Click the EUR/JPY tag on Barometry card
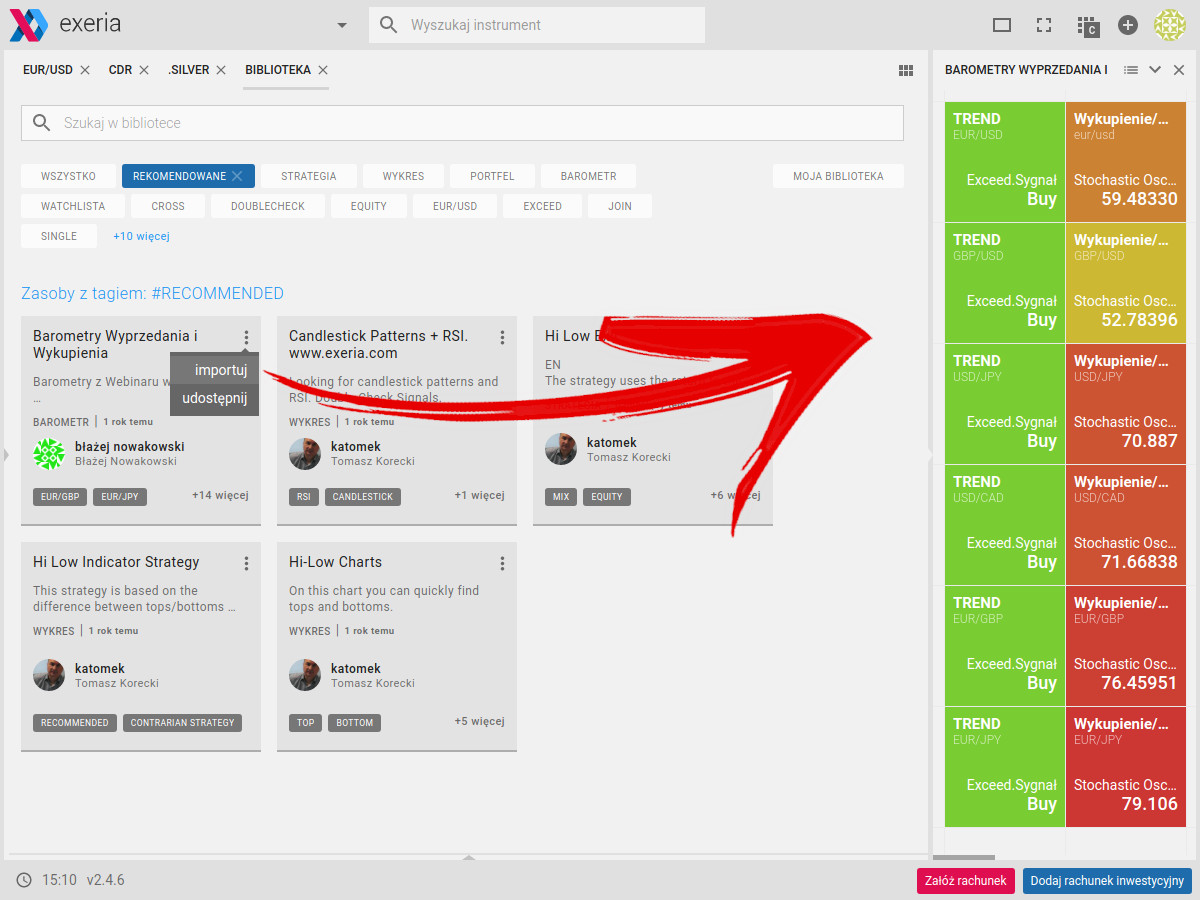1200x900 pixels. 120,496
